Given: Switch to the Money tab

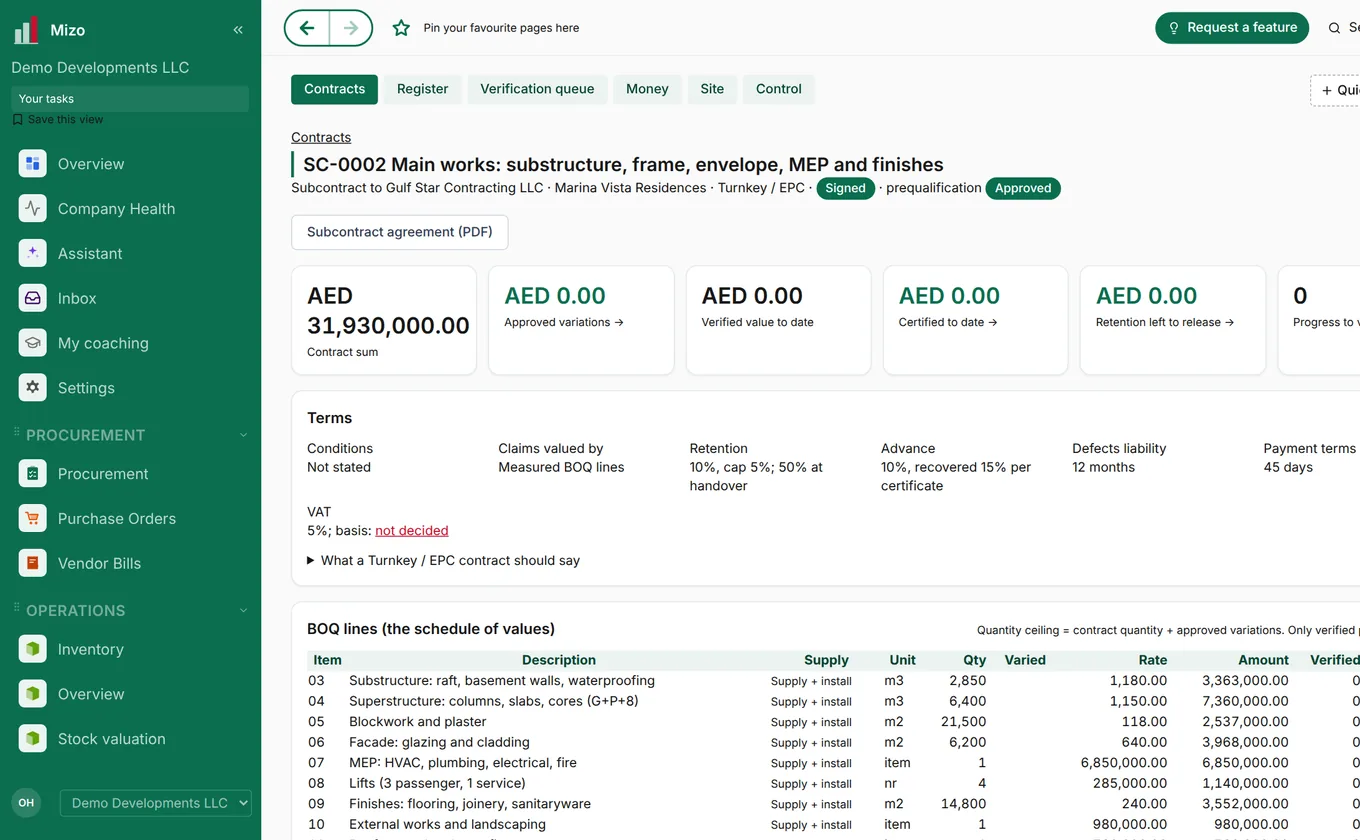Looking at the screenshot, I should coord(647,89).
